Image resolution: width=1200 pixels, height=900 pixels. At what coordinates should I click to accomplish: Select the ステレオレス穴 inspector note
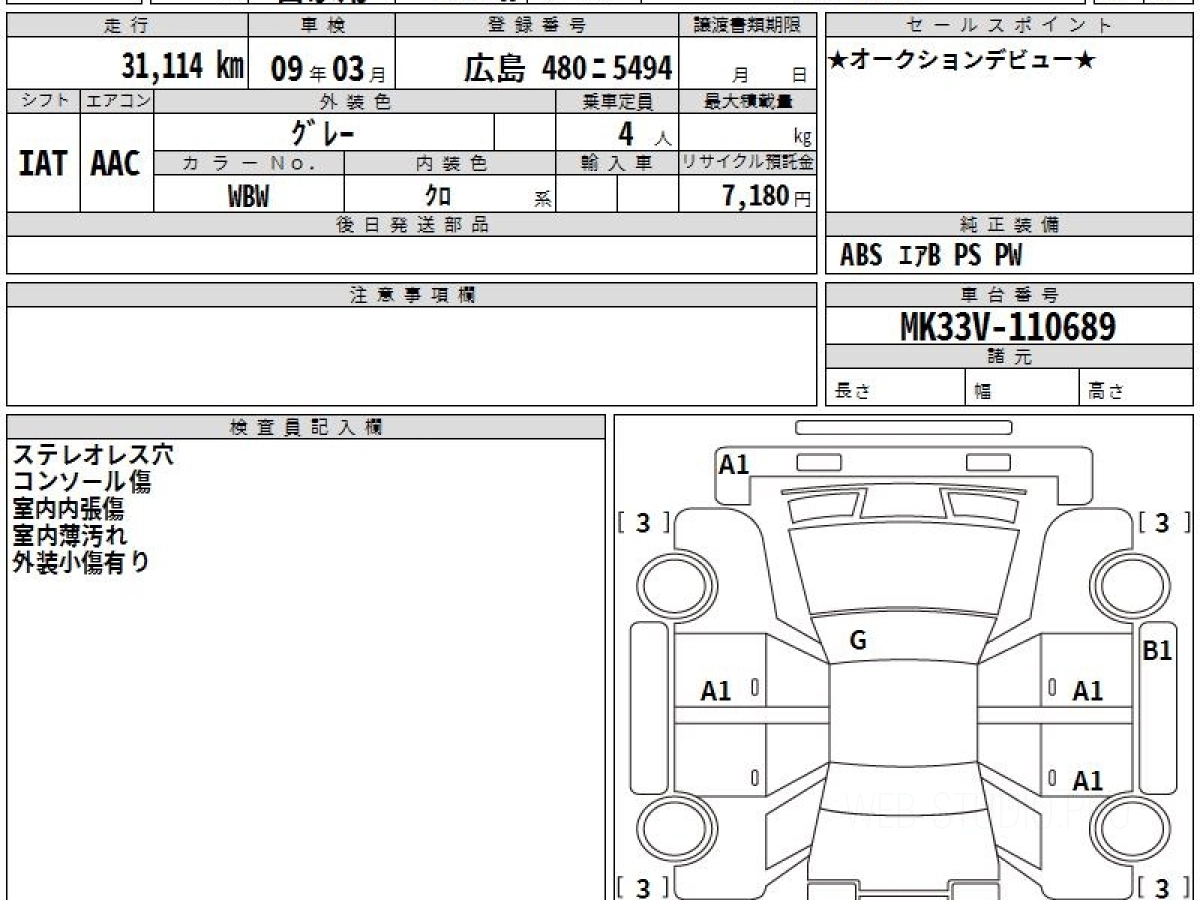[x=93, y=455]
